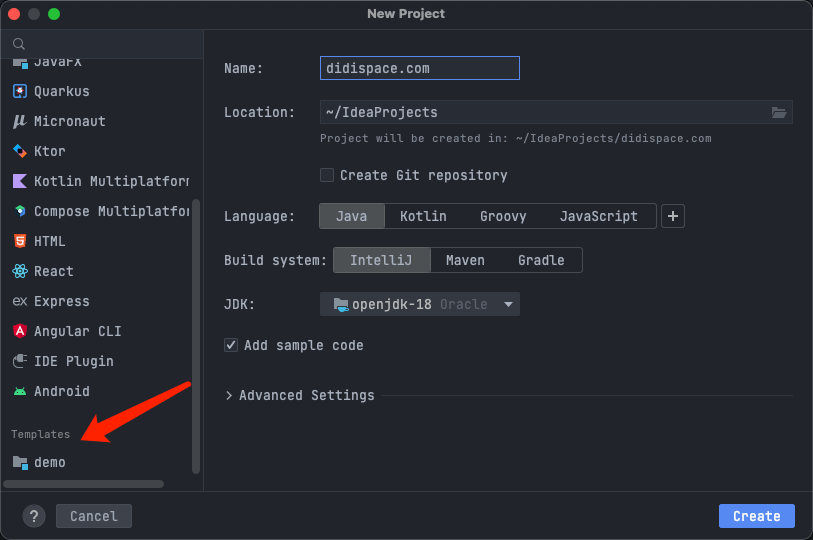Open the help question mark button
Viewport: 813px width, 540px height.
pyautogui.click(x=35, y=516)
